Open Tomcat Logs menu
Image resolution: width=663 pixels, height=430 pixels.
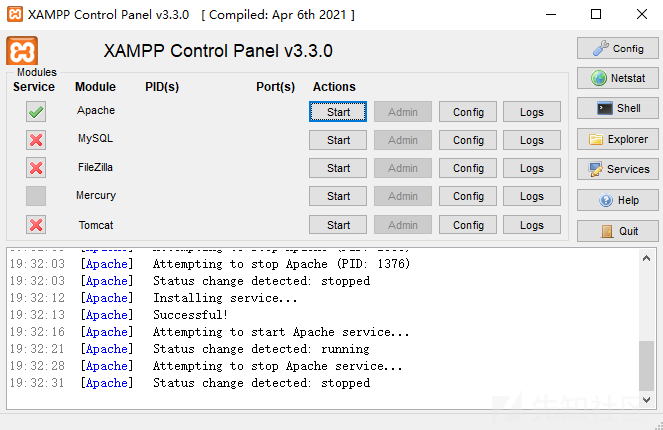532,225
